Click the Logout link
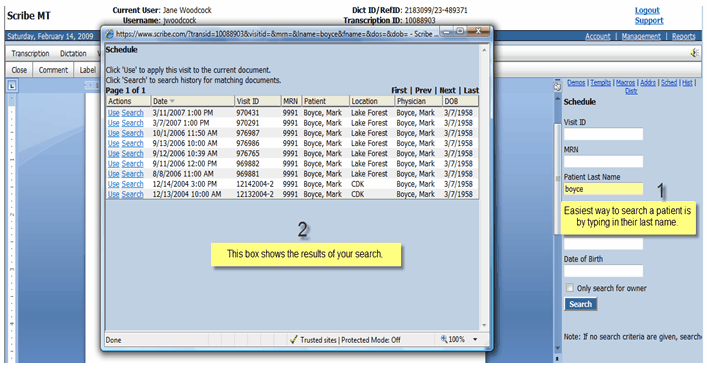 647,10
